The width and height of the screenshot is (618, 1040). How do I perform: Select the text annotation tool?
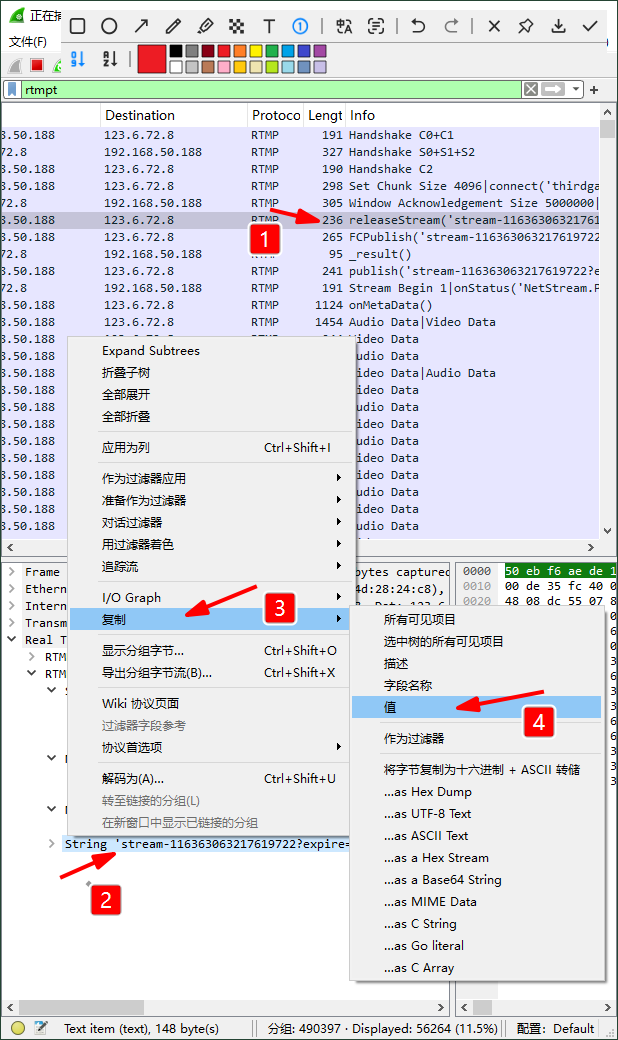point(268,26)
